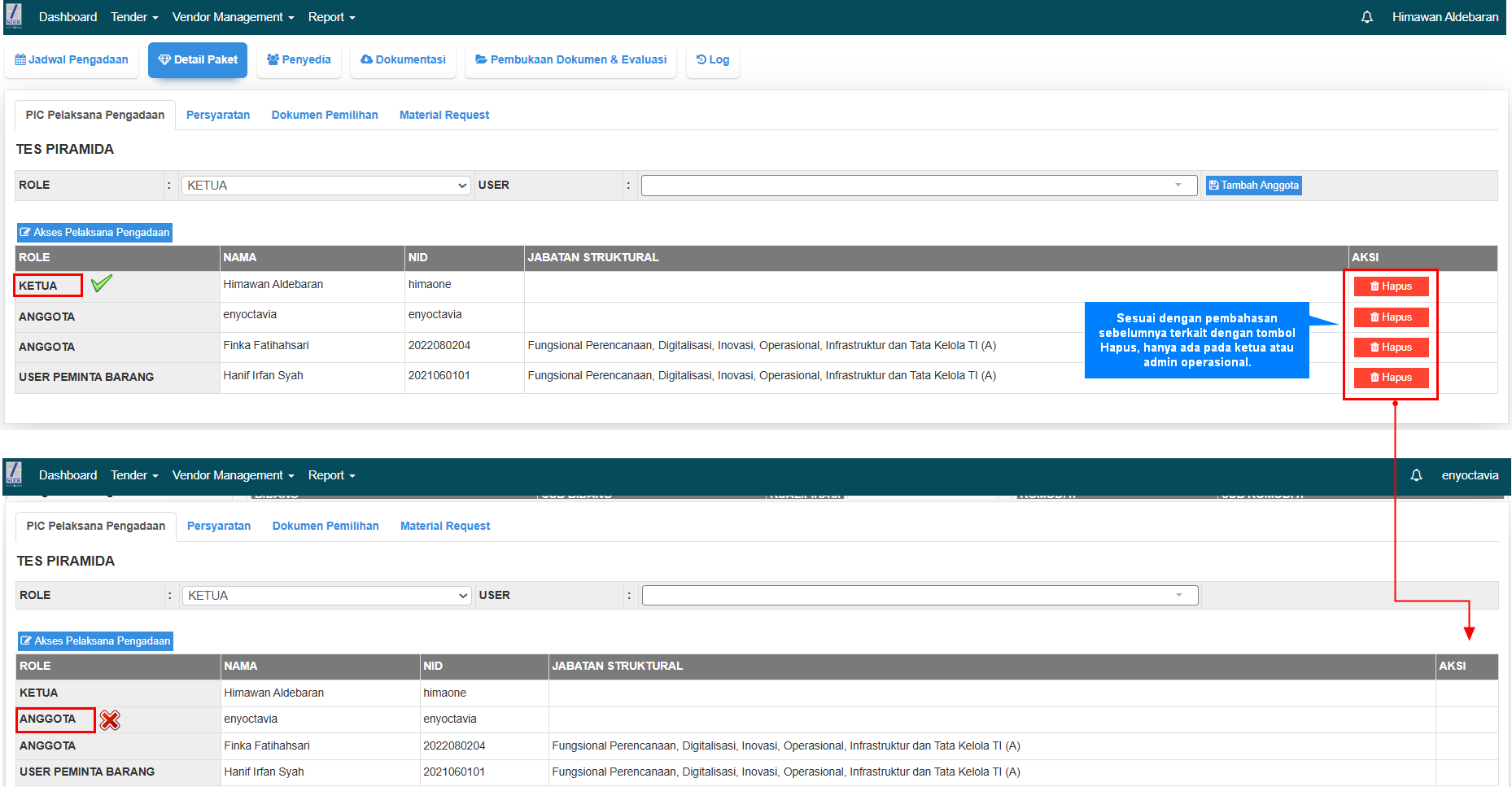Expand Report menu in enyoctavia's navbar
This screenshot has height=787, width=1512.
[331, 475]
